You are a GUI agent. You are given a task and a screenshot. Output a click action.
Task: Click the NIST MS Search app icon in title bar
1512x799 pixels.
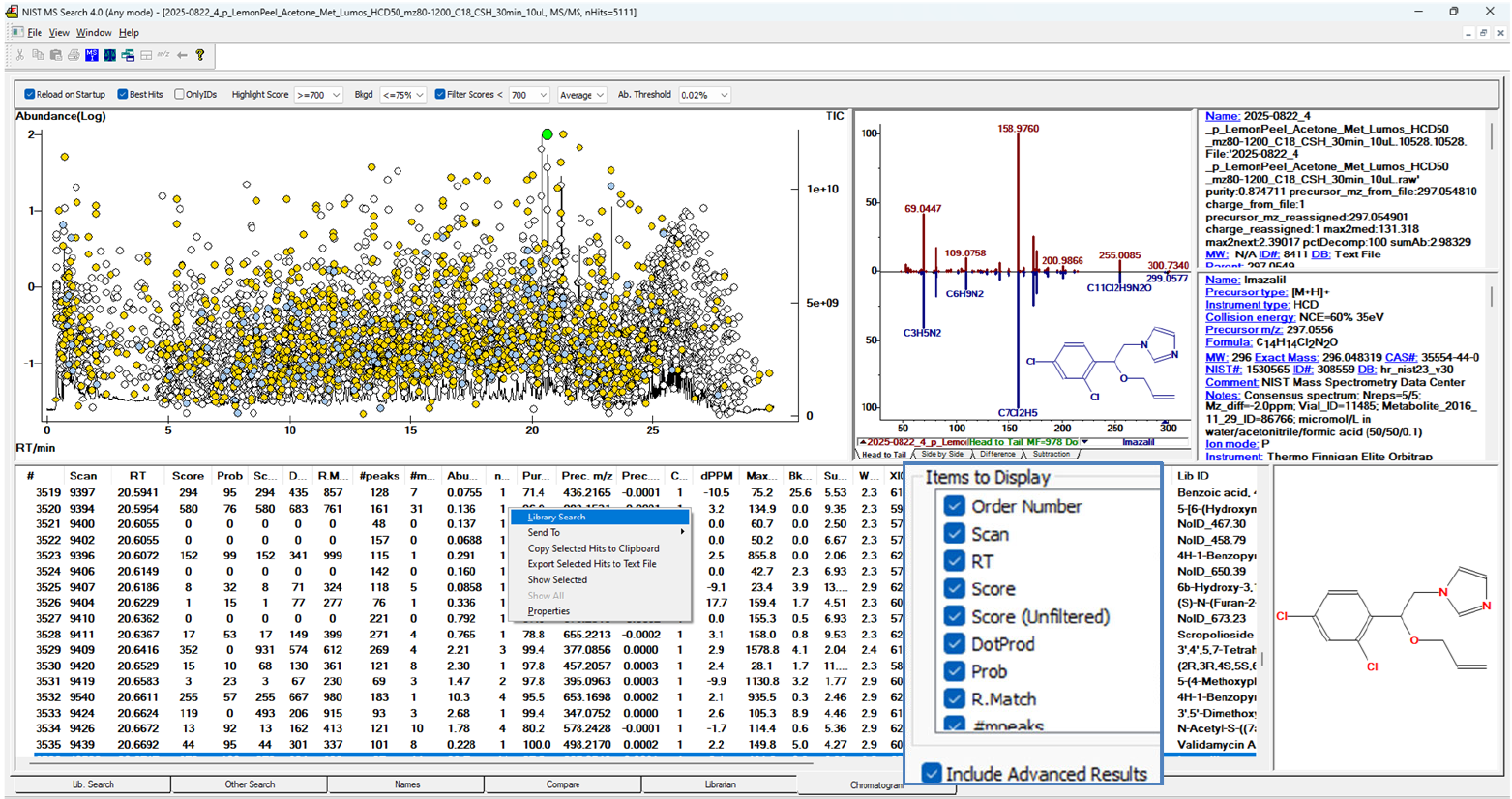[12, 12]
